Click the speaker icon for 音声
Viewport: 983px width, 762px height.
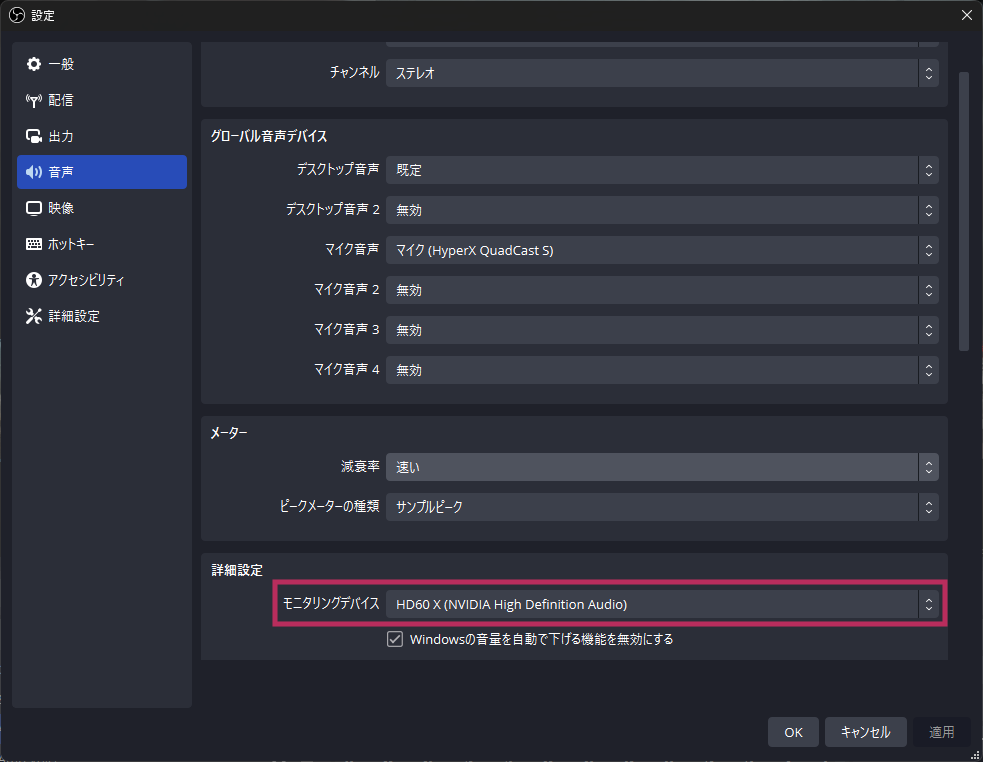pos(34,172)
